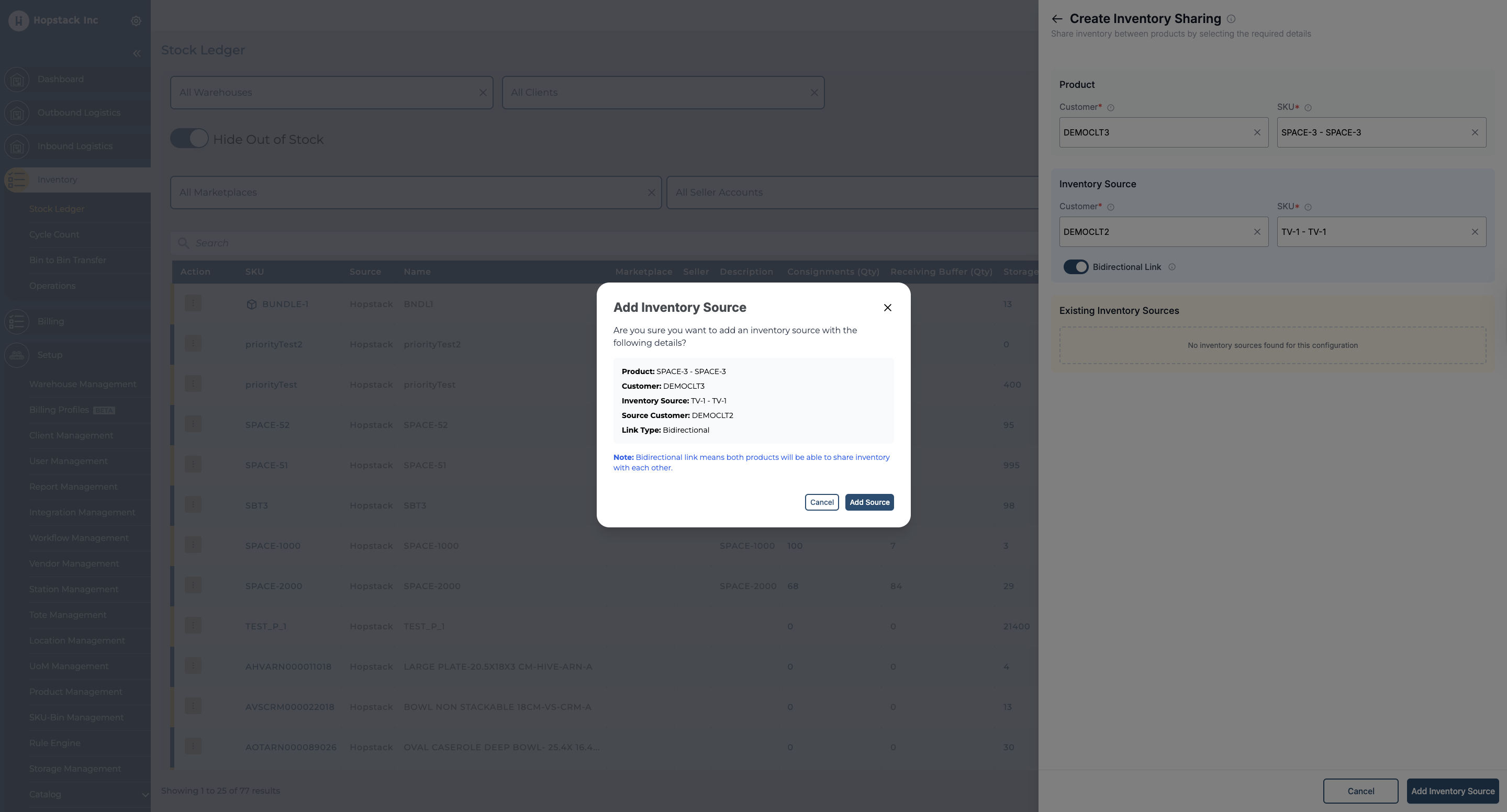
Task: Collapse the sidebar with double-chevron icon
Action: [x=136, y=53]
